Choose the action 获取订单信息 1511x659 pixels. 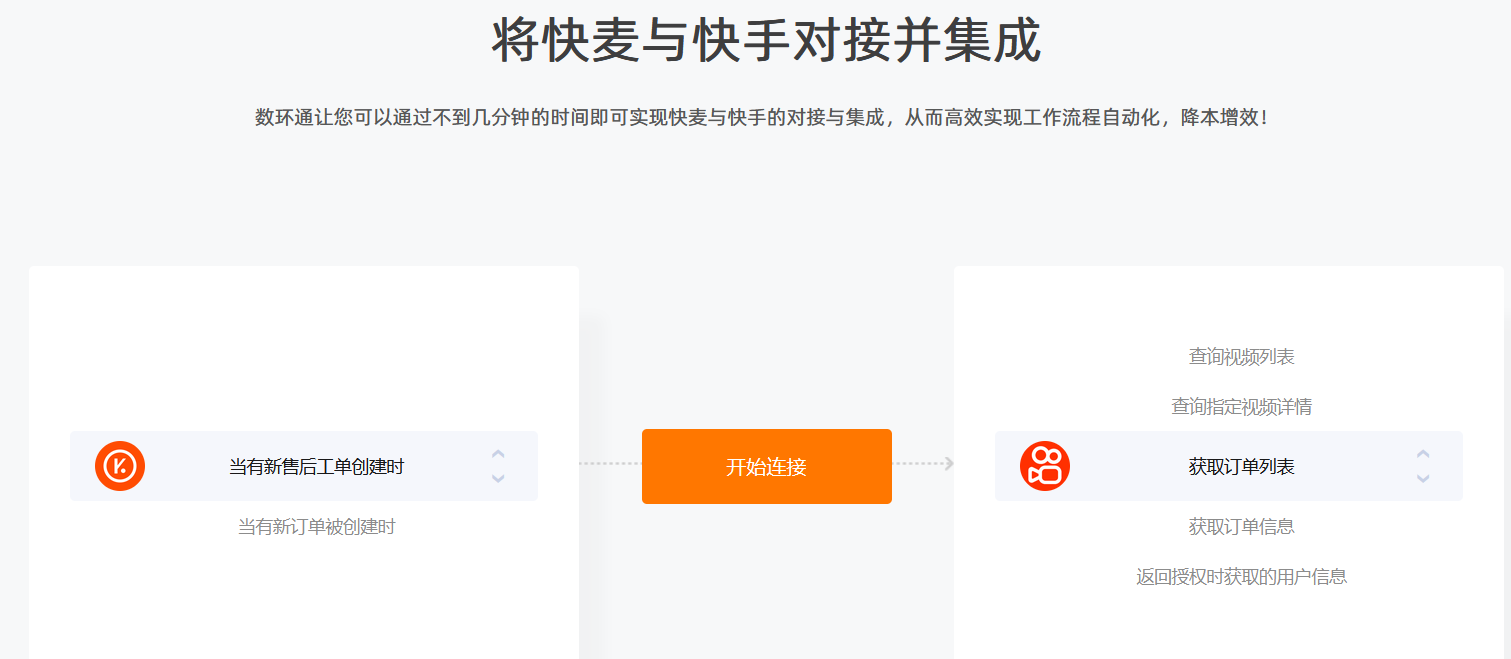pos(1241,527)
